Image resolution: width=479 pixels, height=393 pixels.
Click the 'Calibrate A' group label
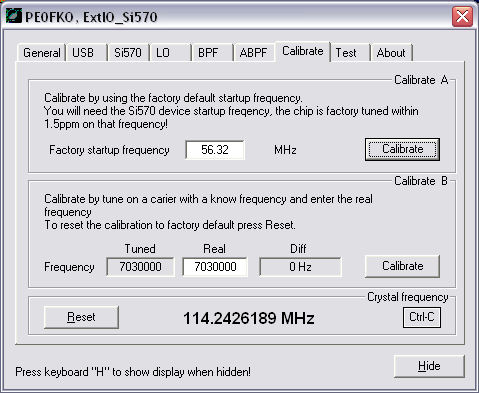coord(421,80)
